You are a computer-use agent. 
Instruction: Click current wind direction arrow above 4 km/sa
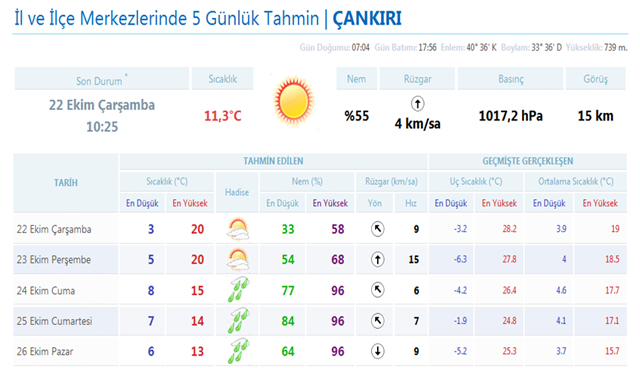pos(417,104)
